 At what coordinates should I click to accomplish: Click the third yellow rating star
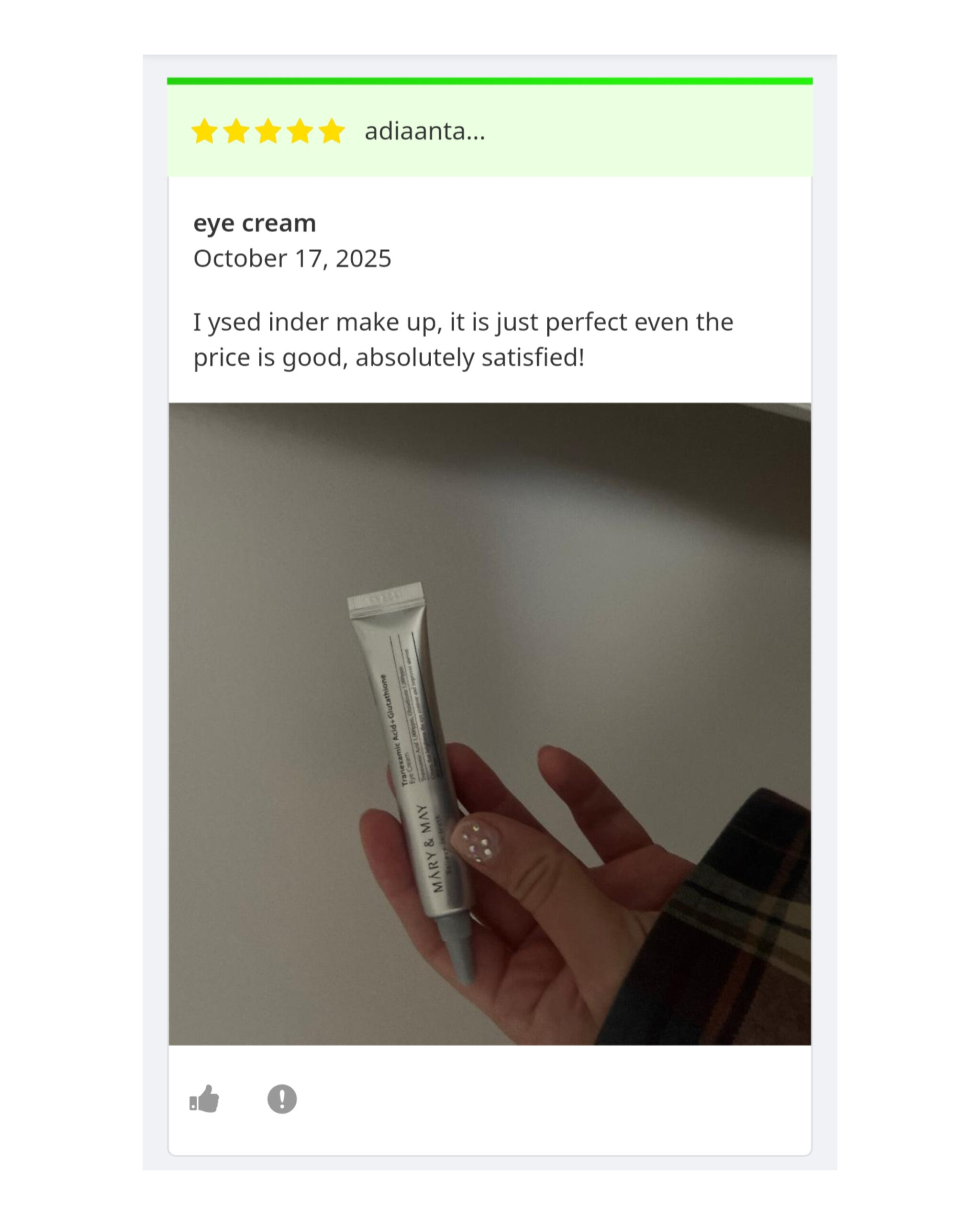coord(268,131)
